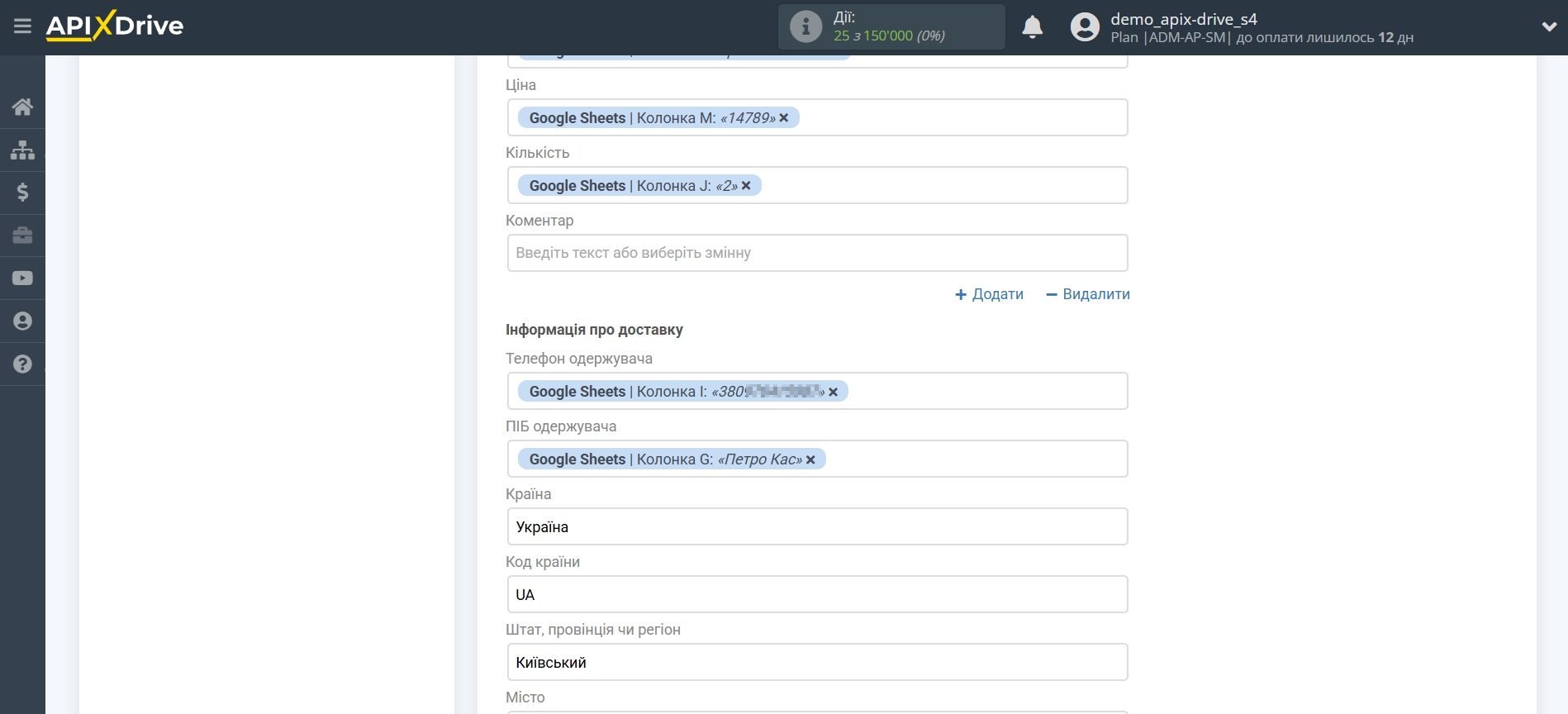Viewport: 1568px width, 714px height.
Task: Click the Телефон одержувача field
Action: click(817, 391)
